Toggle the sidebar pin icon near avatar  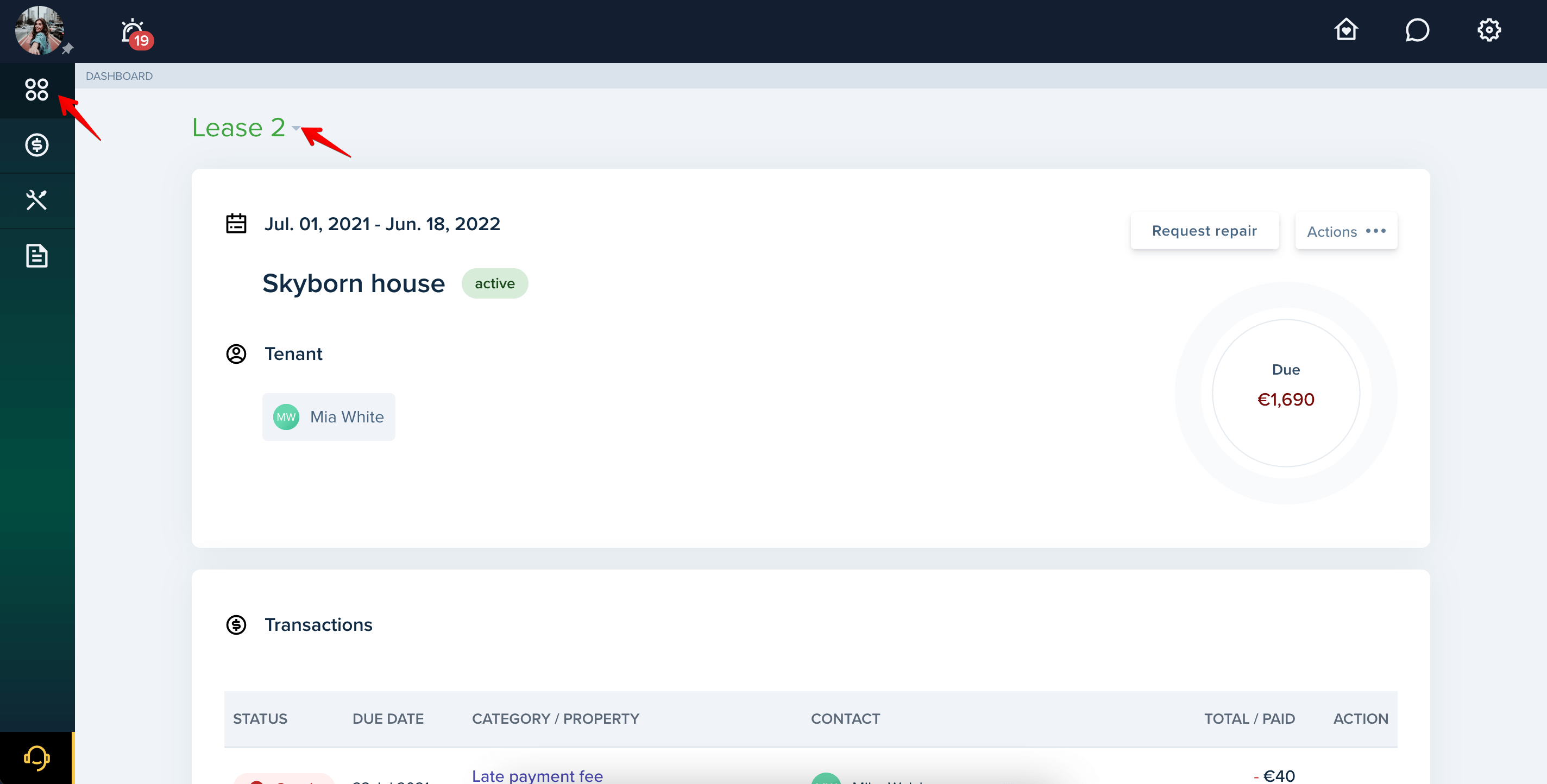68,49
